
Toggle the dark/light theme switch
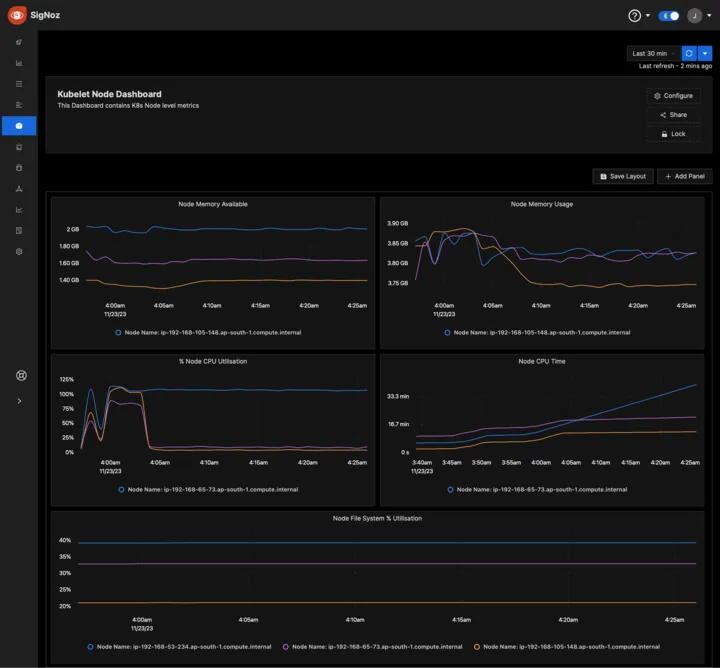click(669, 16)
